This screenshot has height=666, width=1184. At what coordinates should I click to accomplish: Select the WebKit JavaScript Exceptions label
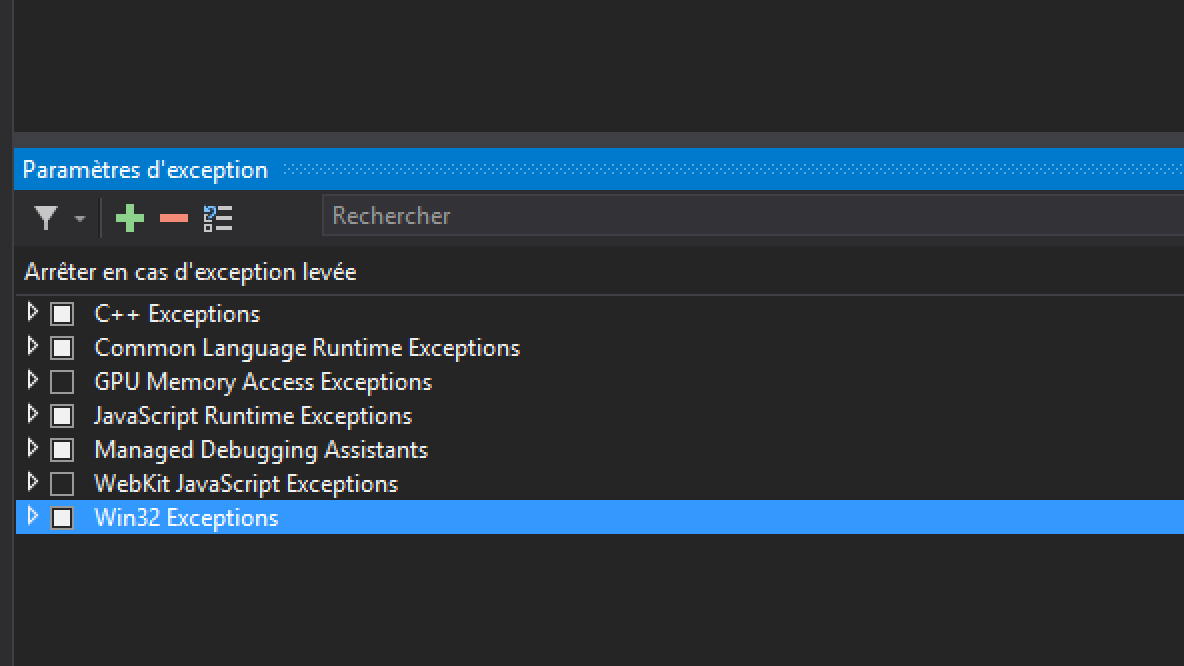coord(246,484)
